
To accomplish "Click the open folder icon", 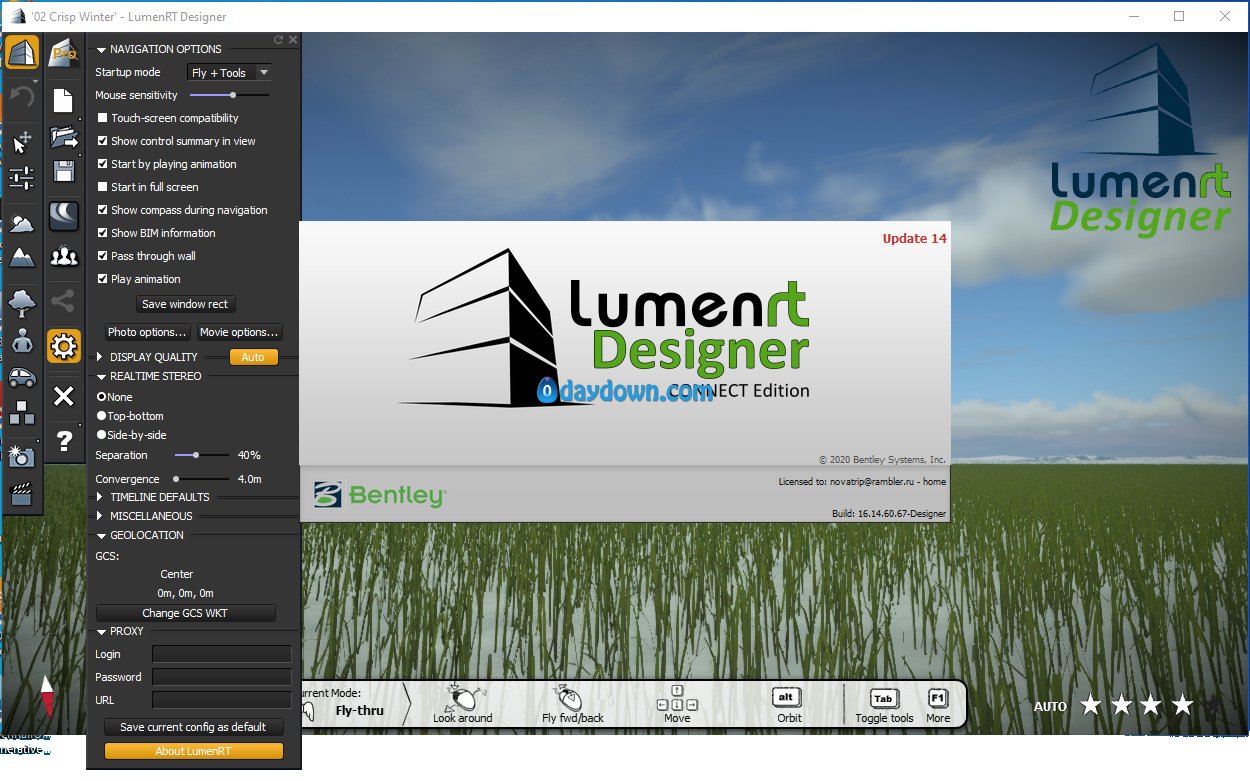I will [64, 136].
